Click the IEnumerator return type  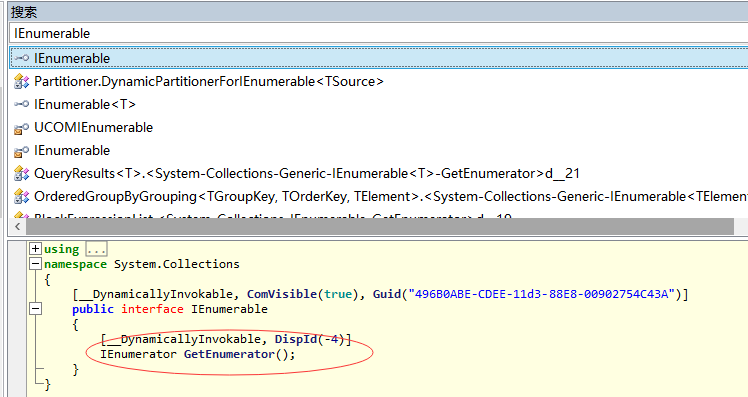point(138,354)
